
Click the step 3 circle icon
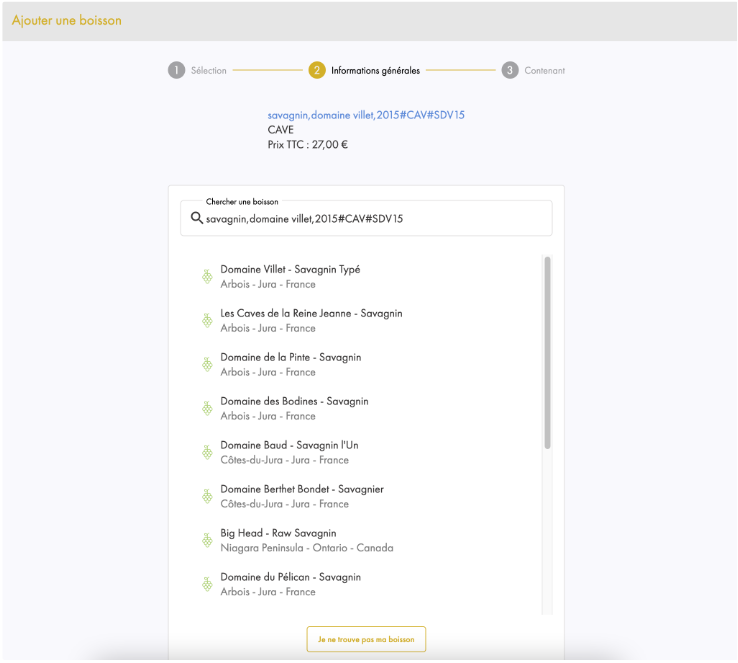510,70
